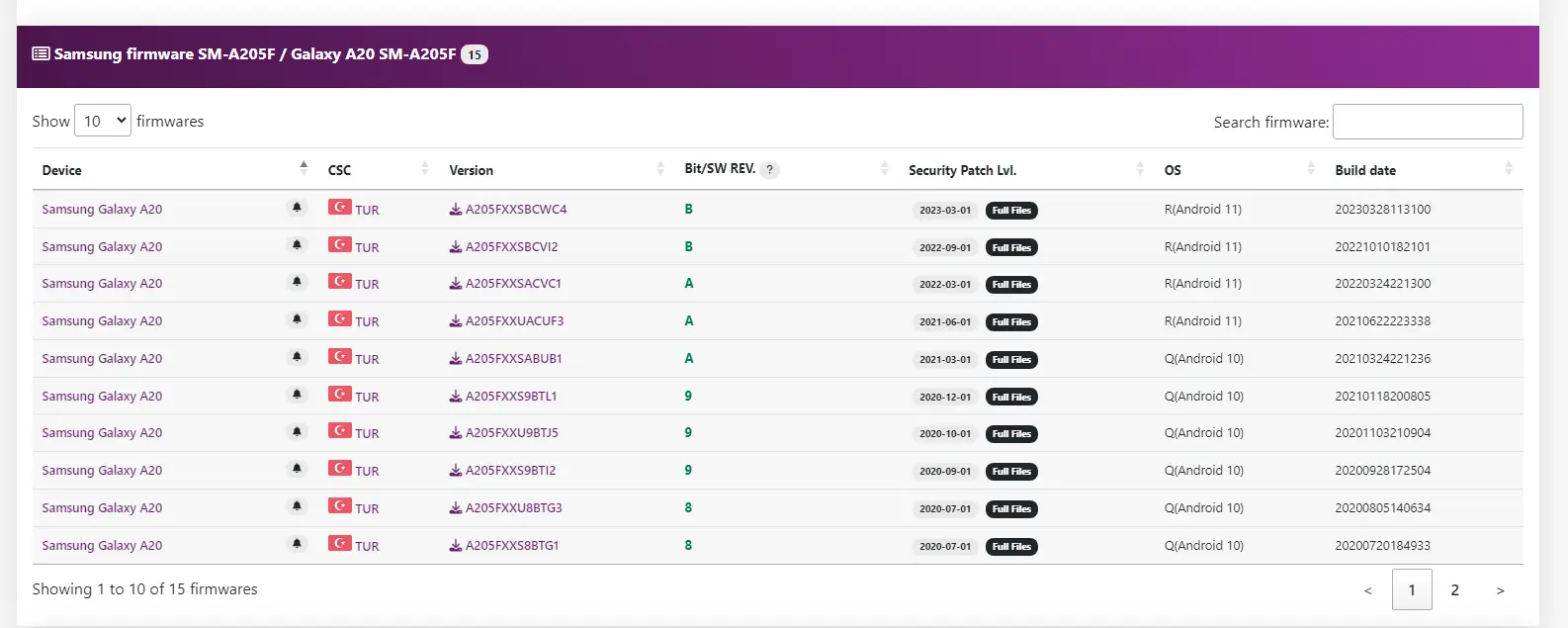Click the Showing 1 to 10 of 15 firmwares text
This screenshot has height=628, width=1568.
144,589
